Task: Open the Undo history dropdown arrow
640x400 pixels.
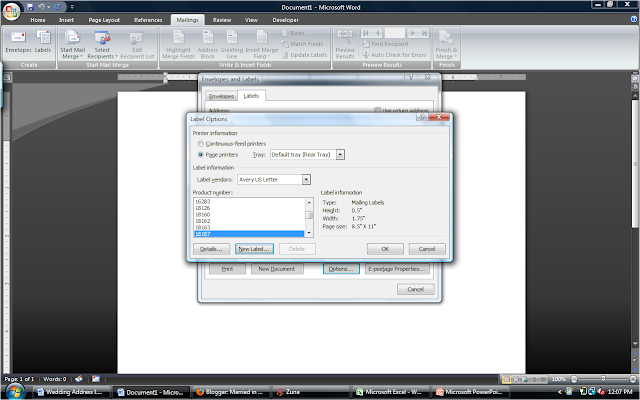Action: click(x=48, y=7)
